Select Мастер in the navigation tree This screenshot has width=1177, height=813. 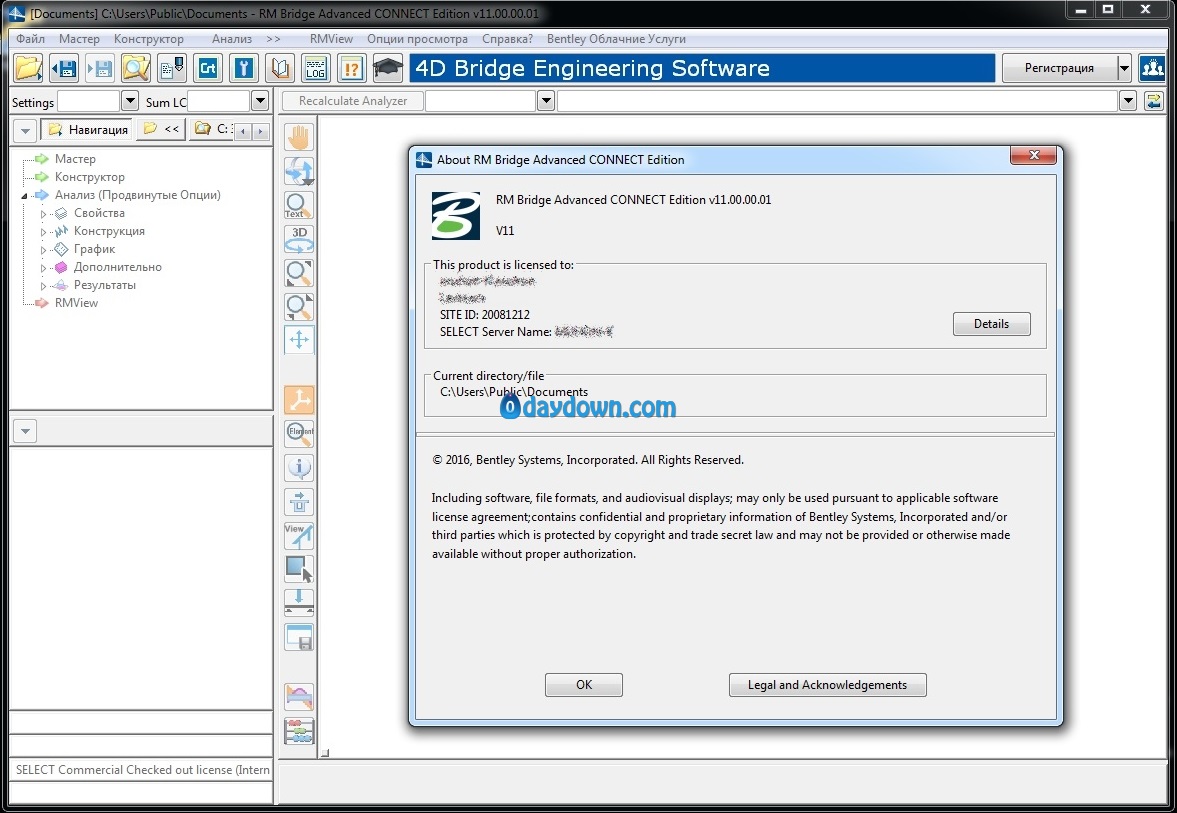(75, 158)
